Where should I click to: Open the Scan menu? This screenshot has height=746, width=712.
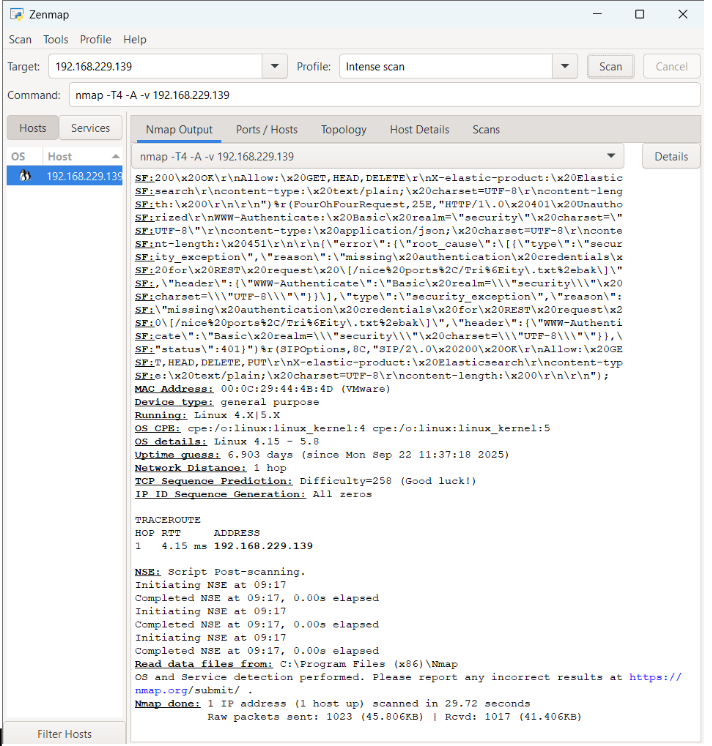(20, 39)
